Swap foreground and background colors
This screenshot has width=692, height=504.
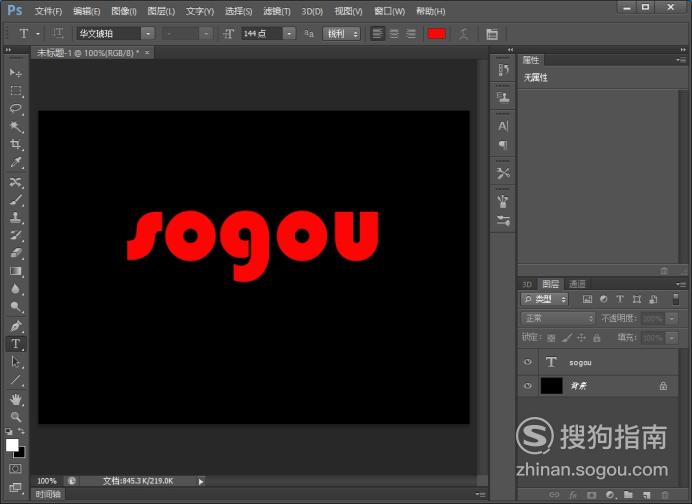coord(21,431)
